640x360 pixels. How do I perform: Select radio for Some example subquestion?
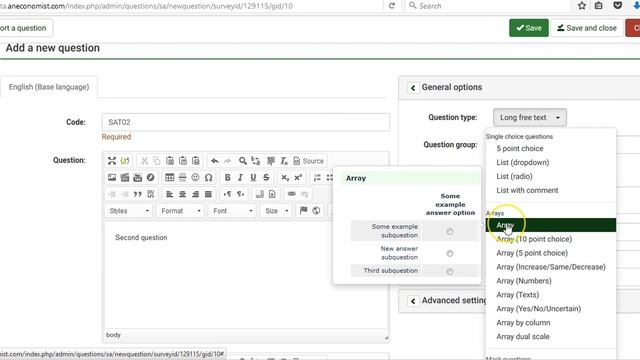(x=450, y=231)
